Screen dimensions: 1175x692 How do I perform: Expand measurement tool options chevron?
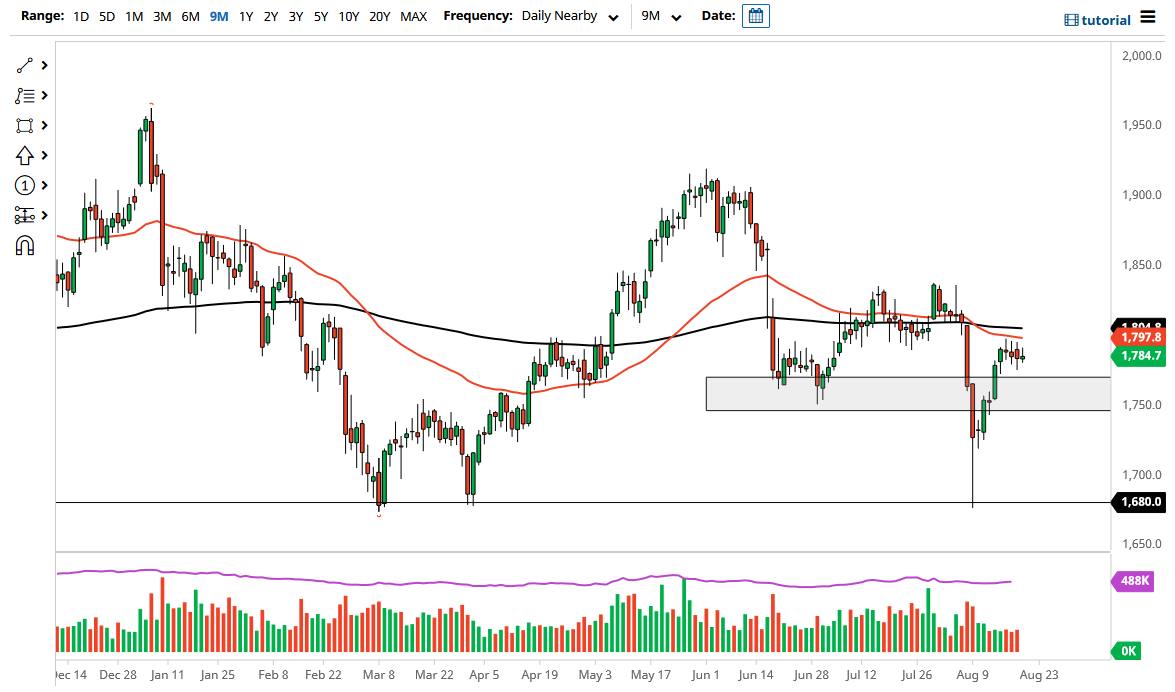45,215
